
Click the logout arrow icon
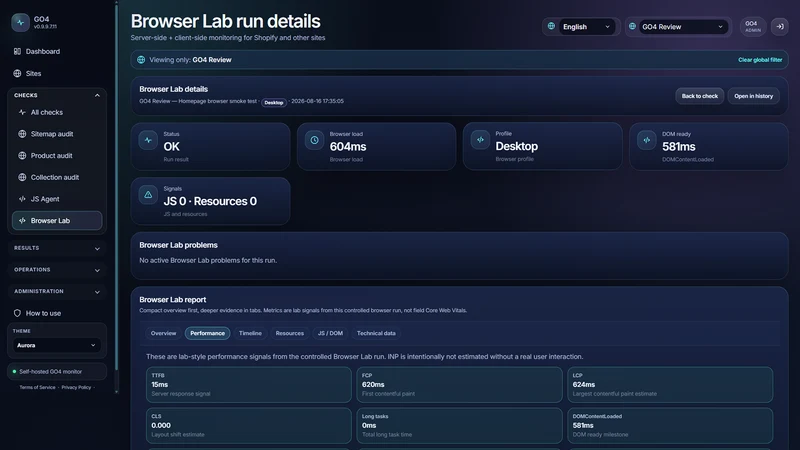780,27
